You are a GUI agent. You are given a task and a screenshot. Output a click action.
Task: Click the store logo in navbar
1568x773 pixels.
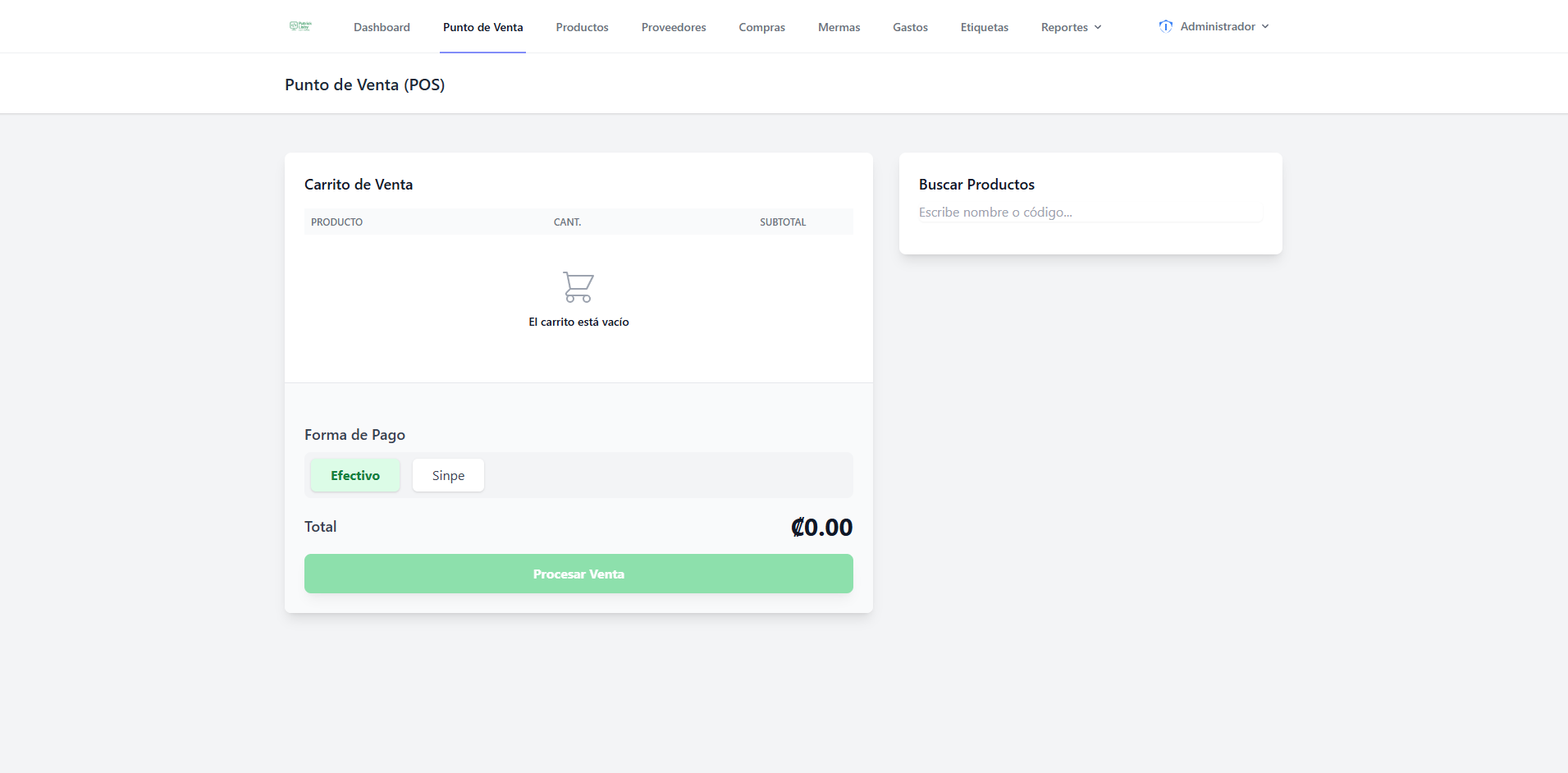pyautogui.click(x=300, y=26)
